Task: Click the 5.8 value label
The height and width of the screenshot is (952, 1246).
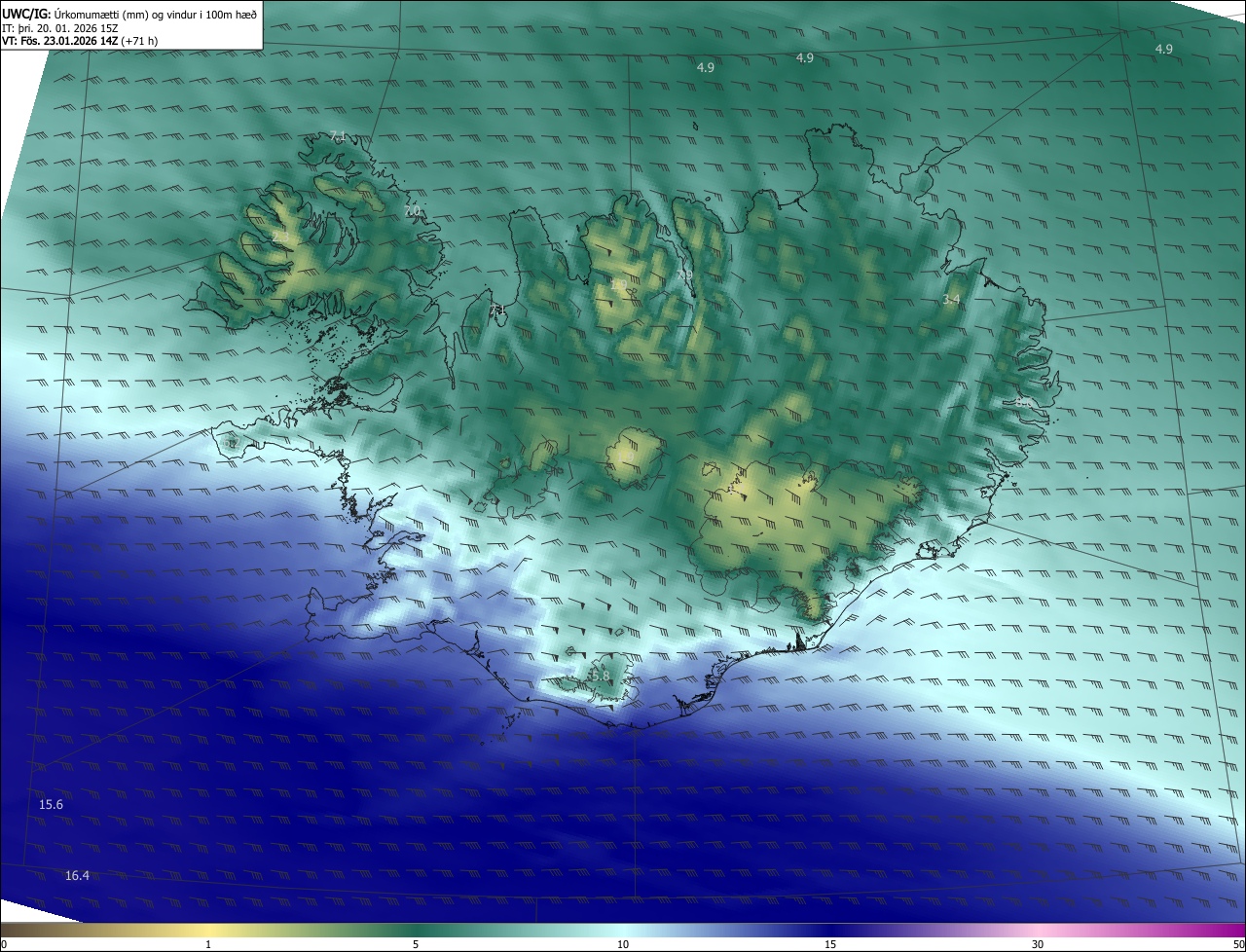Action: tap(600, 676)
